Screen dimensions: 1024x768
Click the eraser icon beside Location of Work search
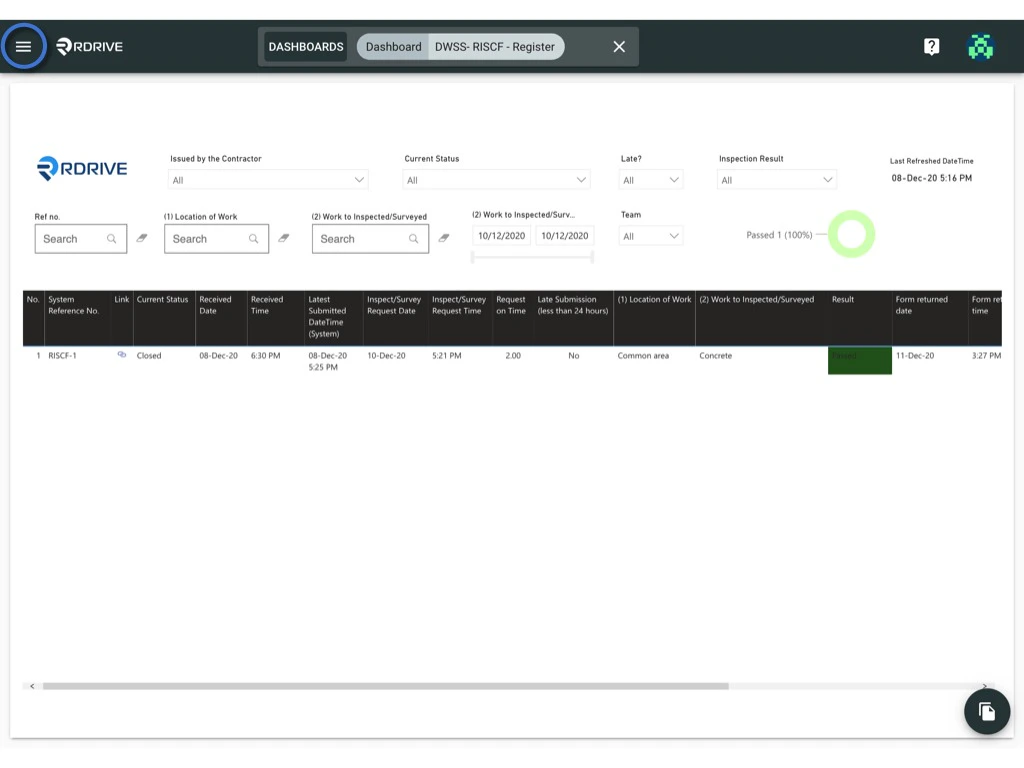(284, 238)
